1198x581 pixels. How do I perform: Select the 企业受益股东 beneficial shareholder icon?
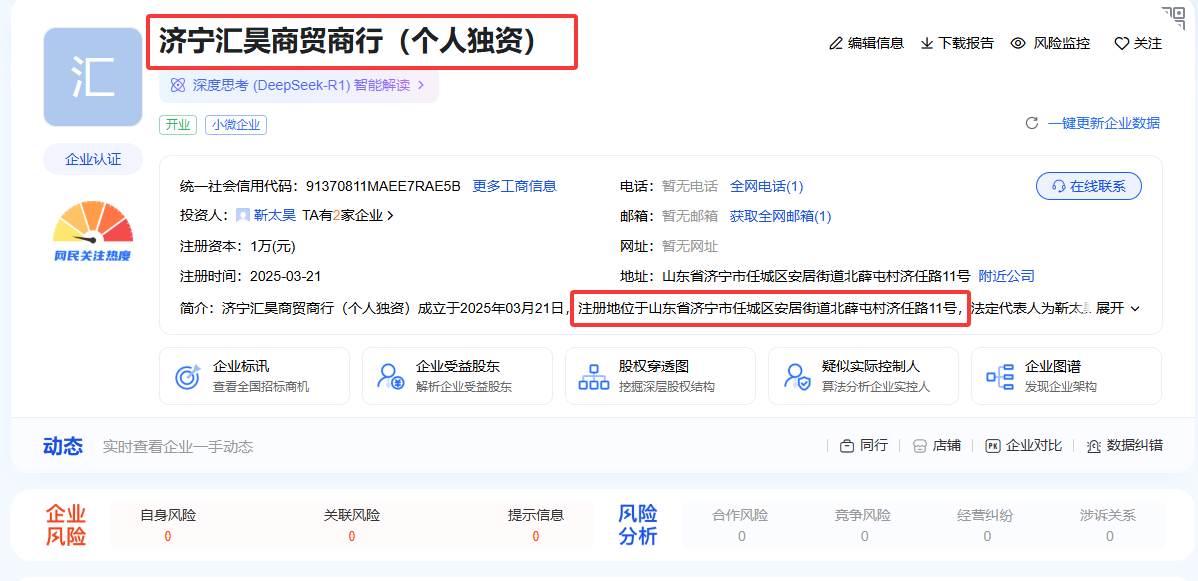click(390, 375)
